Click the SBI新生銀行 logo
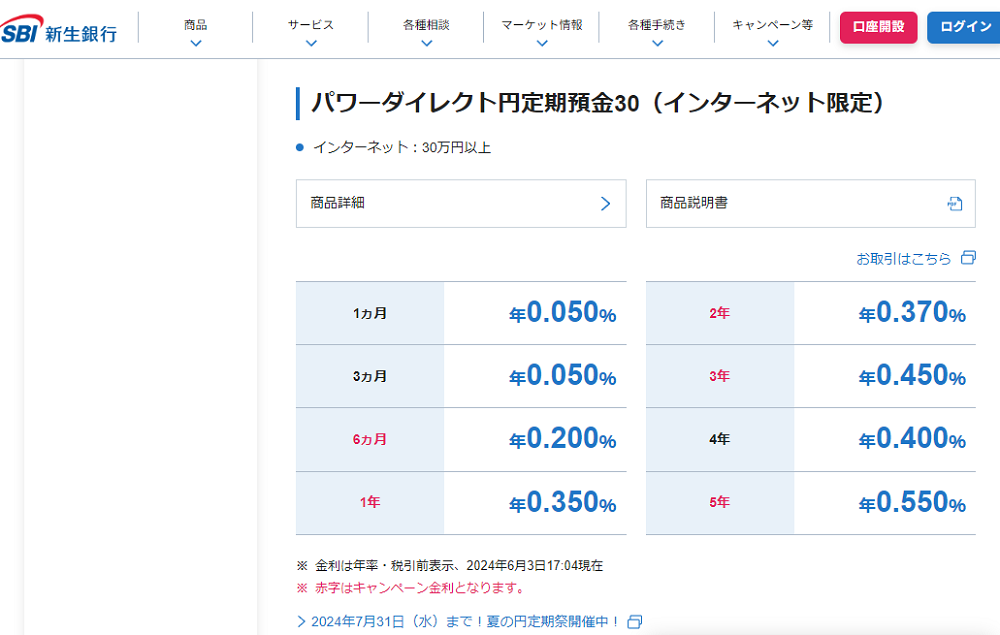 [x=59, y=29]
